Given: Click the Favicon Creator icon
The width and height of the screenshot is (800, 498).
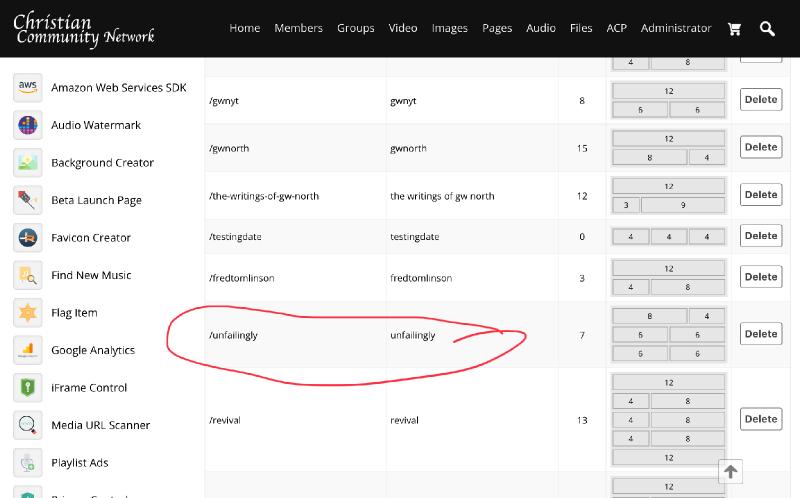Looking at the screenshot, I should tap(28, 238).
